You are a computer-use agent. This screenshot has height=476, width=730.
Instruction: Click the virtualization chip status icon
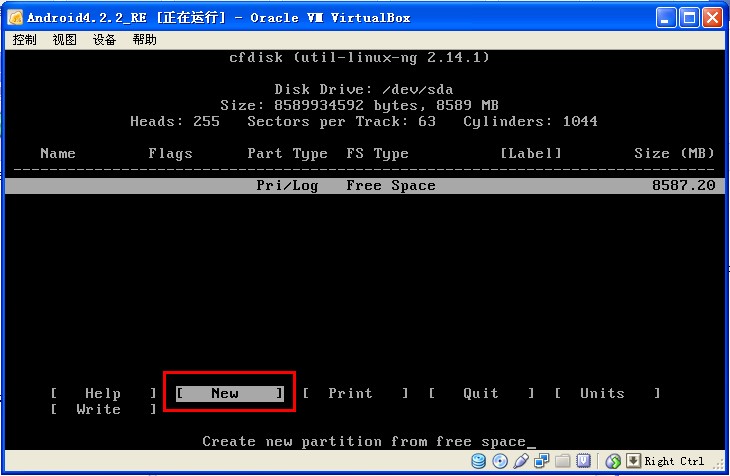[x=583, y=461]
